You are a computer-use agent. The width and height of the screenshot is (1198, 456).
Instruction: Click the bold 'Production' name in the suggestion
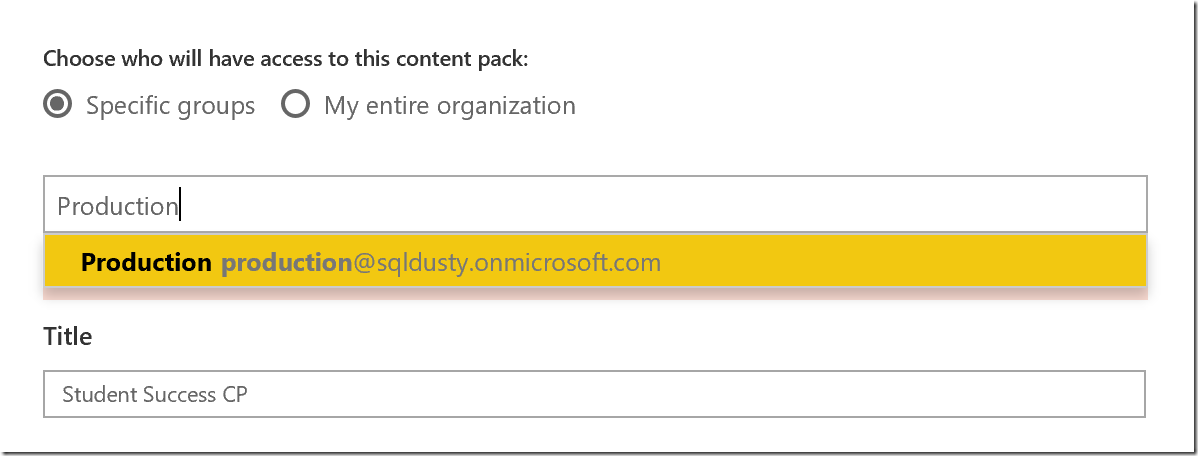[146, 263]
